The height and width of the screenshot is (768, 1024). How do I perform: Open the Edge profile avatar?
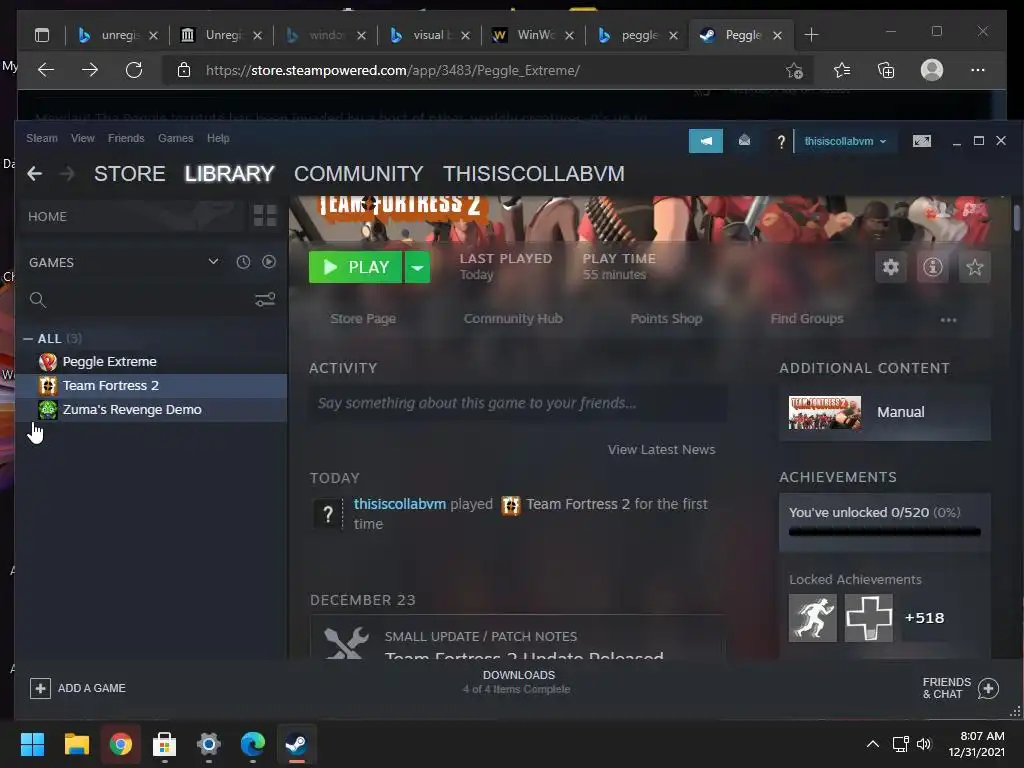click(x=932, y=70)
